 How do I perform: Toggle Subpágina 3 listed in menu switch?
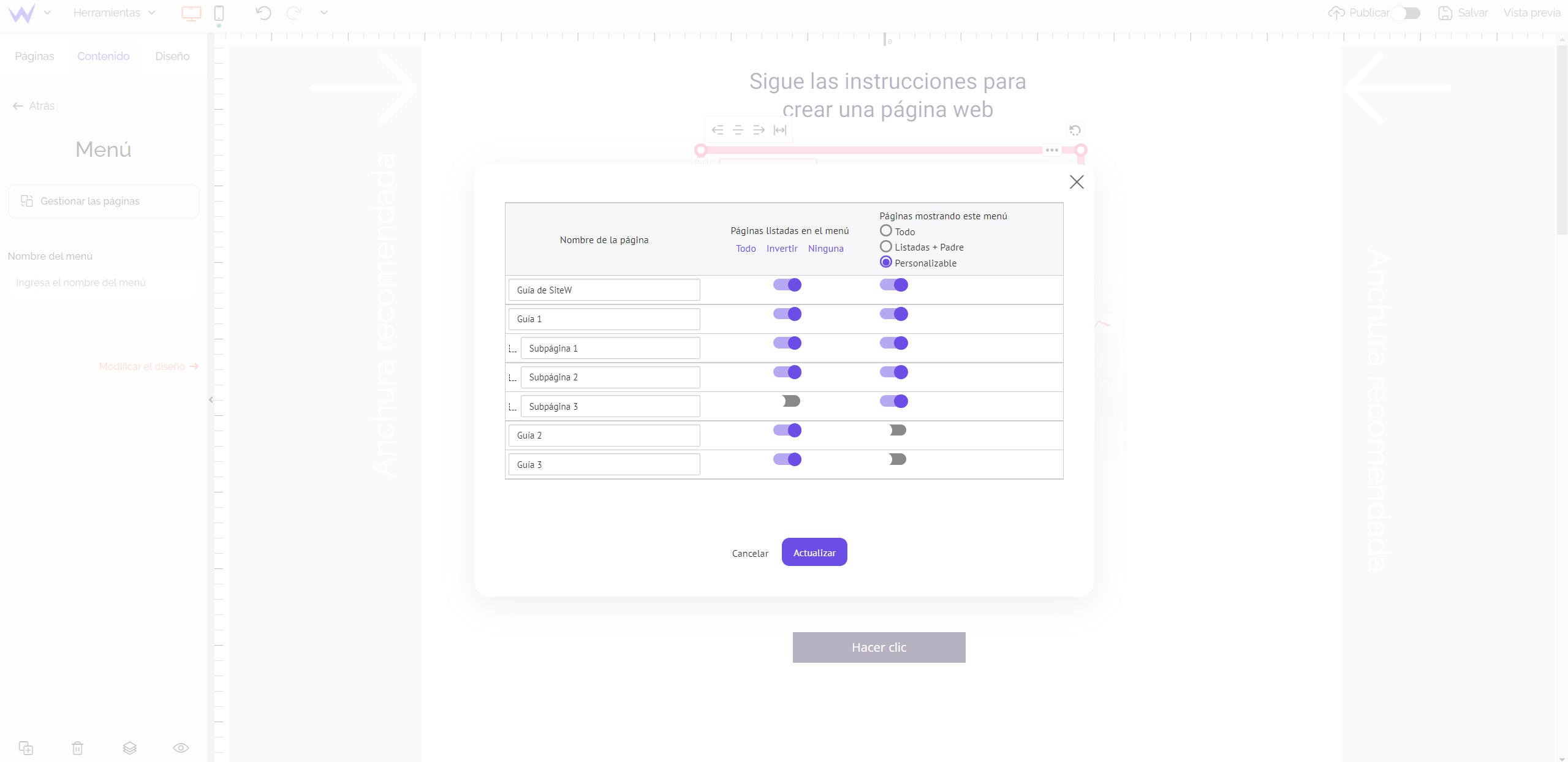(x=791, y=401)
